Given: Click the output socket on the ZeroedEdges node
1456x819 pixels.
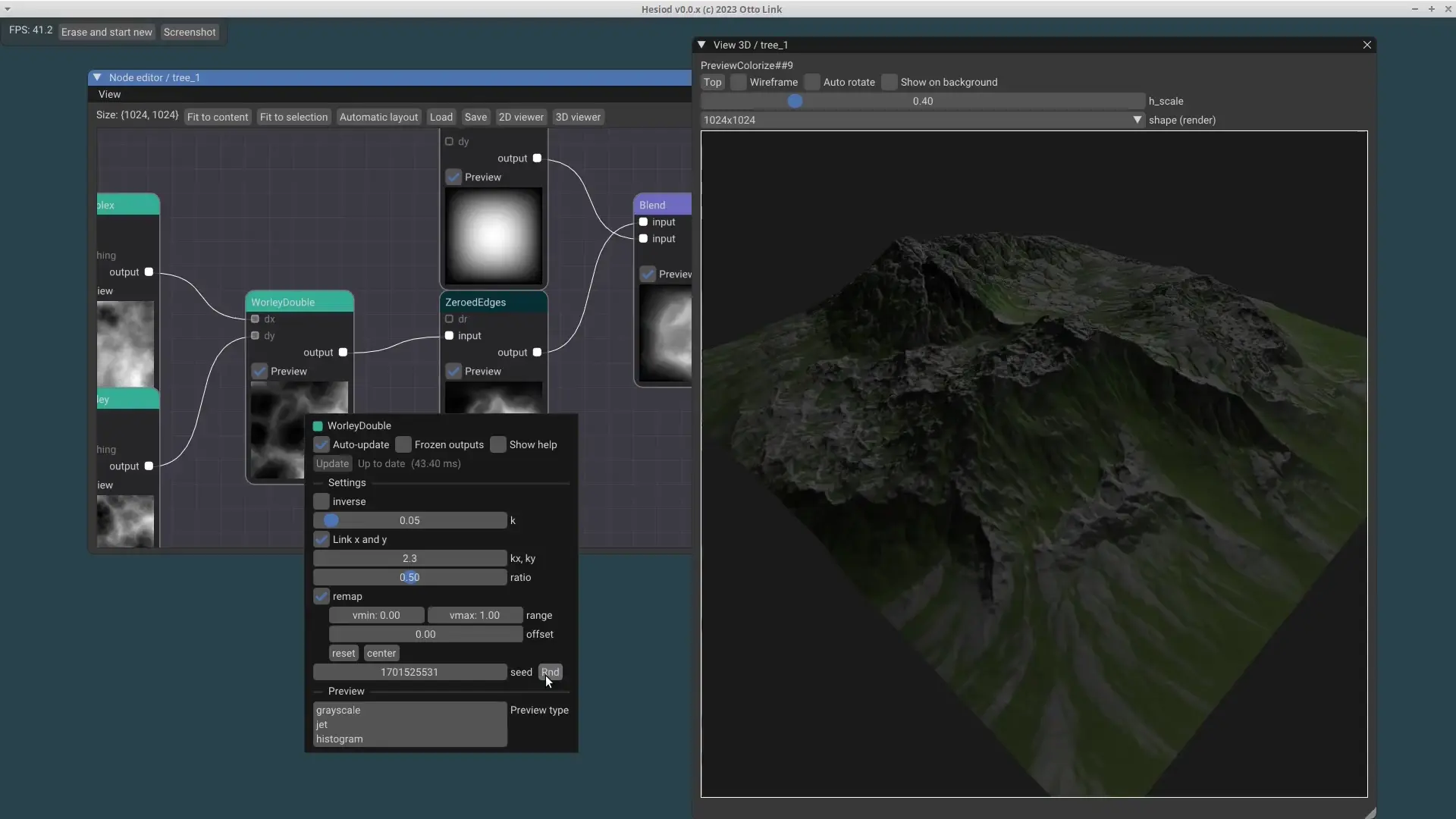Looking at the screenshot, I should [538, 352].
